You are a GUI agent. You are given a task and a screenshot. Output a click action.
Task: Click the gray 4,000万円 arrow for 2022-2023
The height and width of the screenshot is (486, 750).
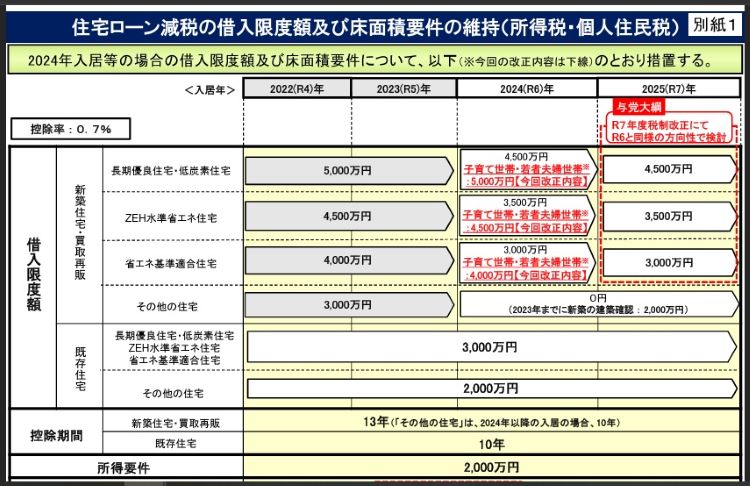pos(349,260)
